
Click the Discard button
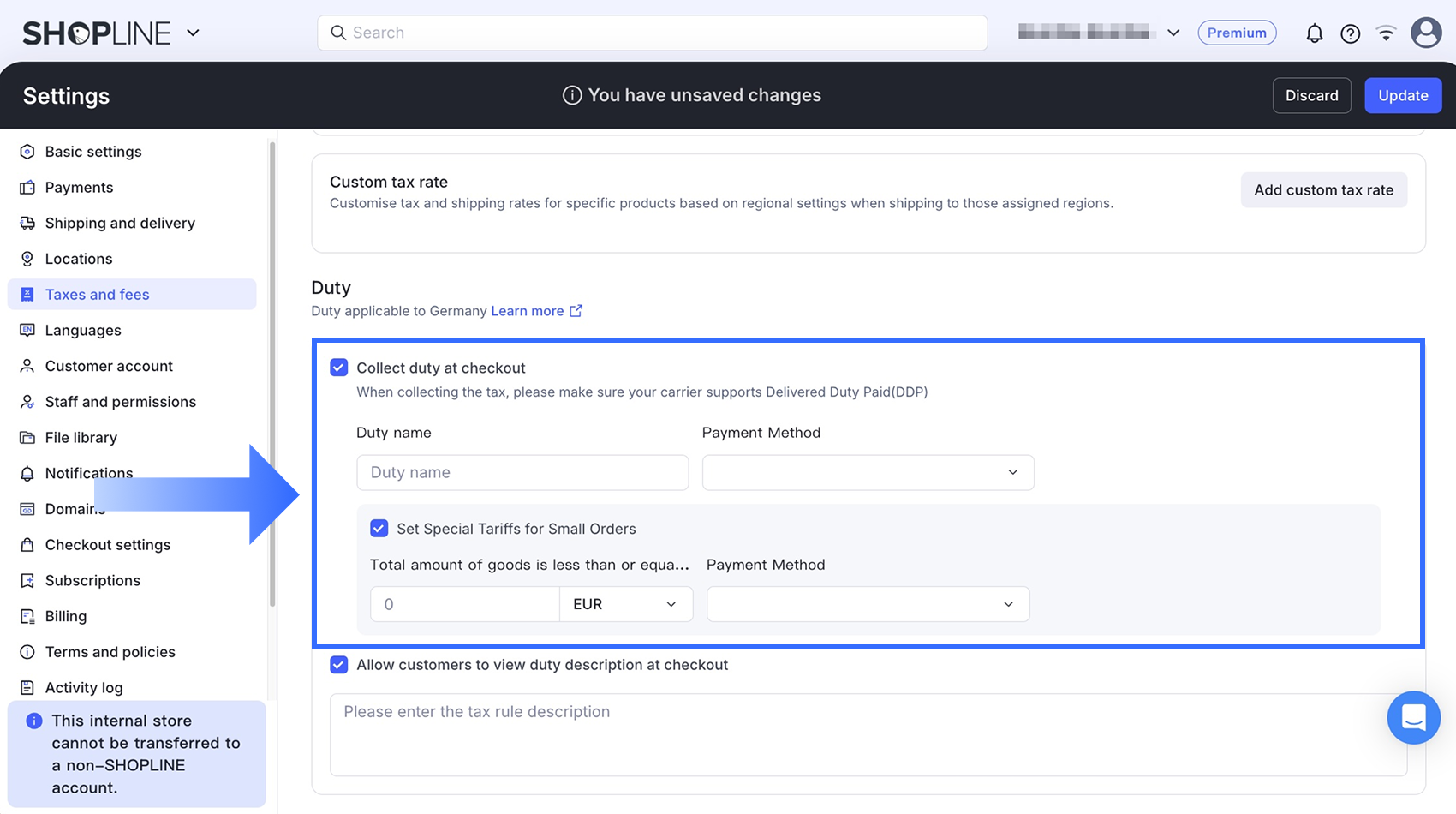(1311, 95)
